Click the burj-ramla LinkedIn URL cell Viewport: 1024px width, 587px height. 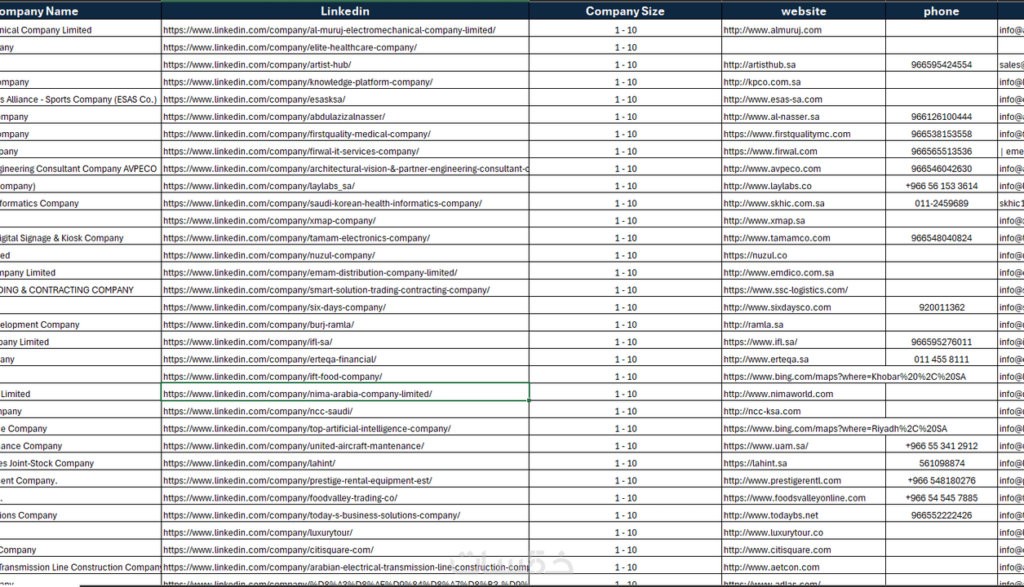[x=345, y=325]
